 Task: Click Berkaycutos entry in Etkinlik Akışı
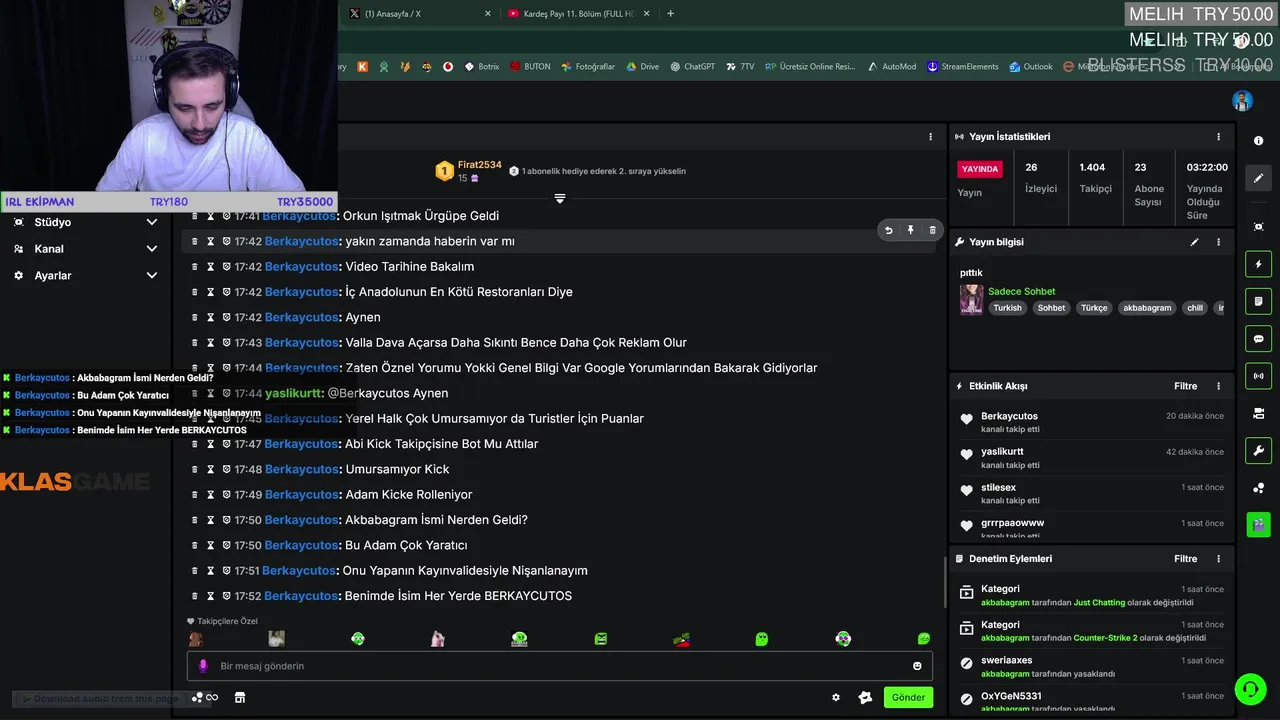pyautogui.click(x=1090, y=422)
